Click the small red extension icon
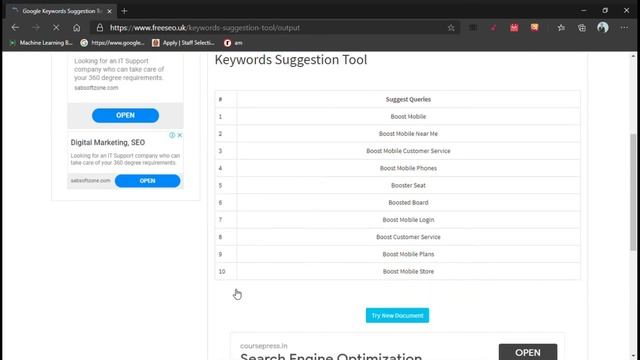The image size is (640, 360). click(493, 28)
